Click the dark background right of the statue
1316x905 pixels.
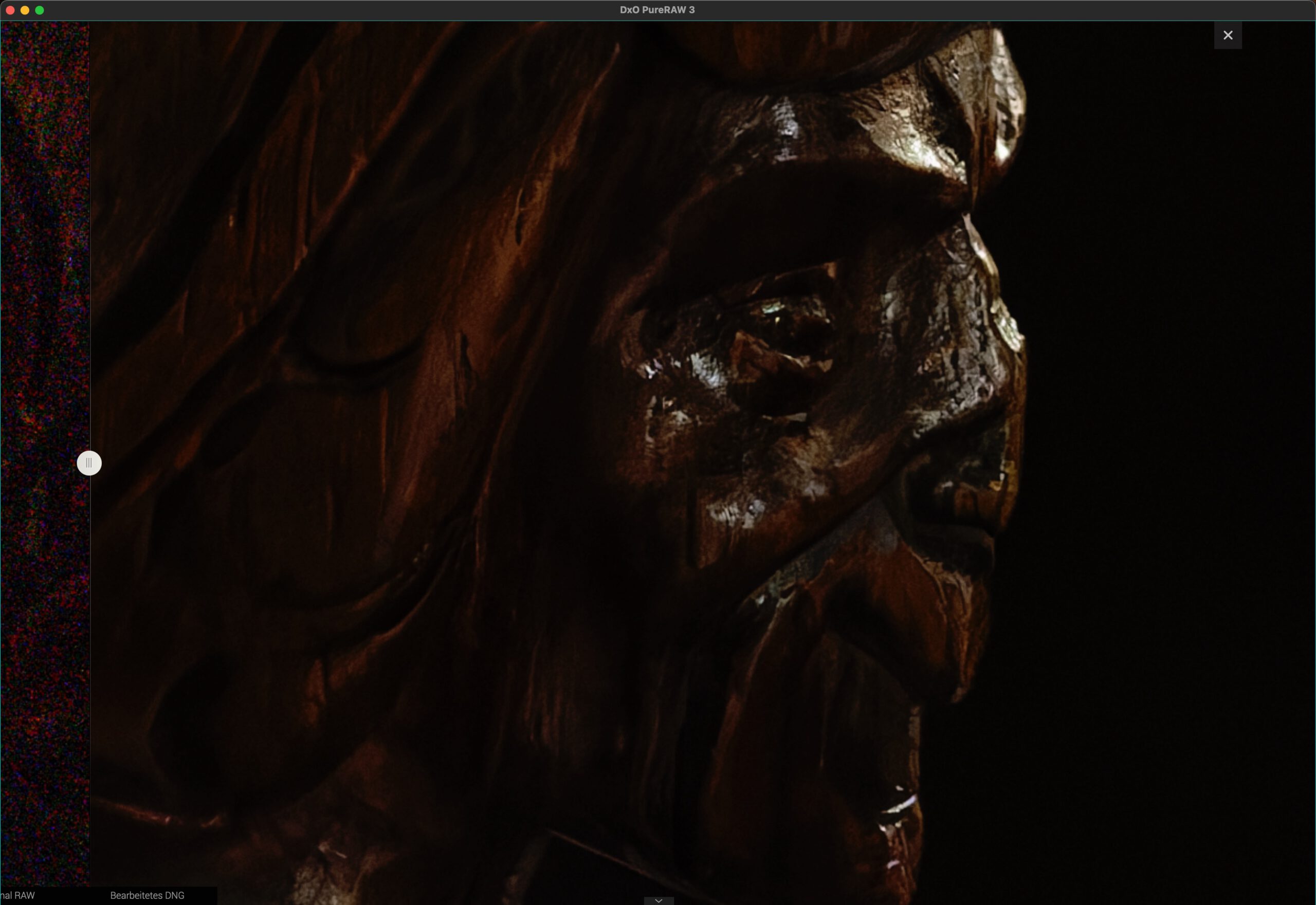pyautogui.click(x=1163, y=454)
